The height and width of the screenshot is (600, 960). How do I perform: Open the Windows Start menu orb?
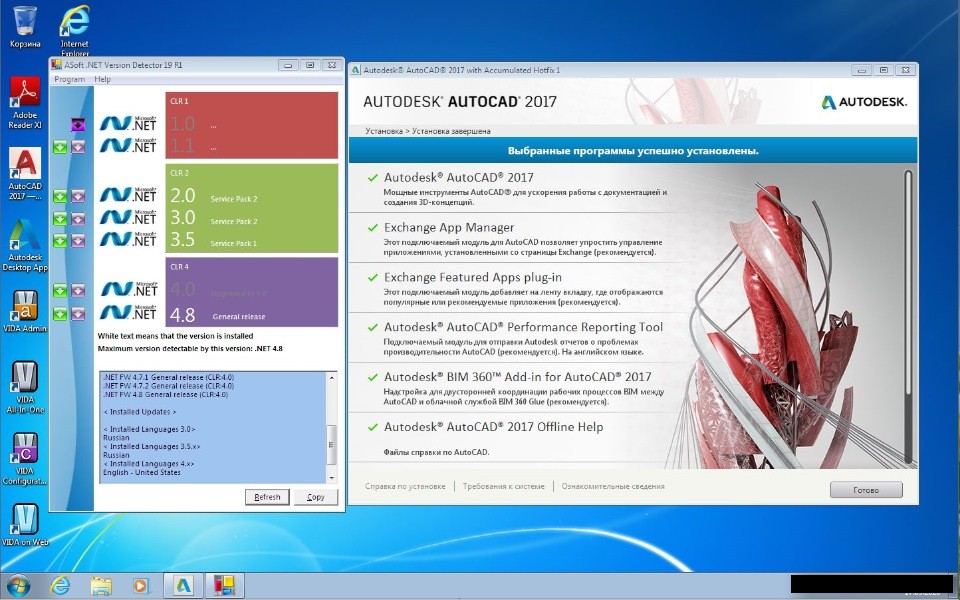tap(18, 586)
